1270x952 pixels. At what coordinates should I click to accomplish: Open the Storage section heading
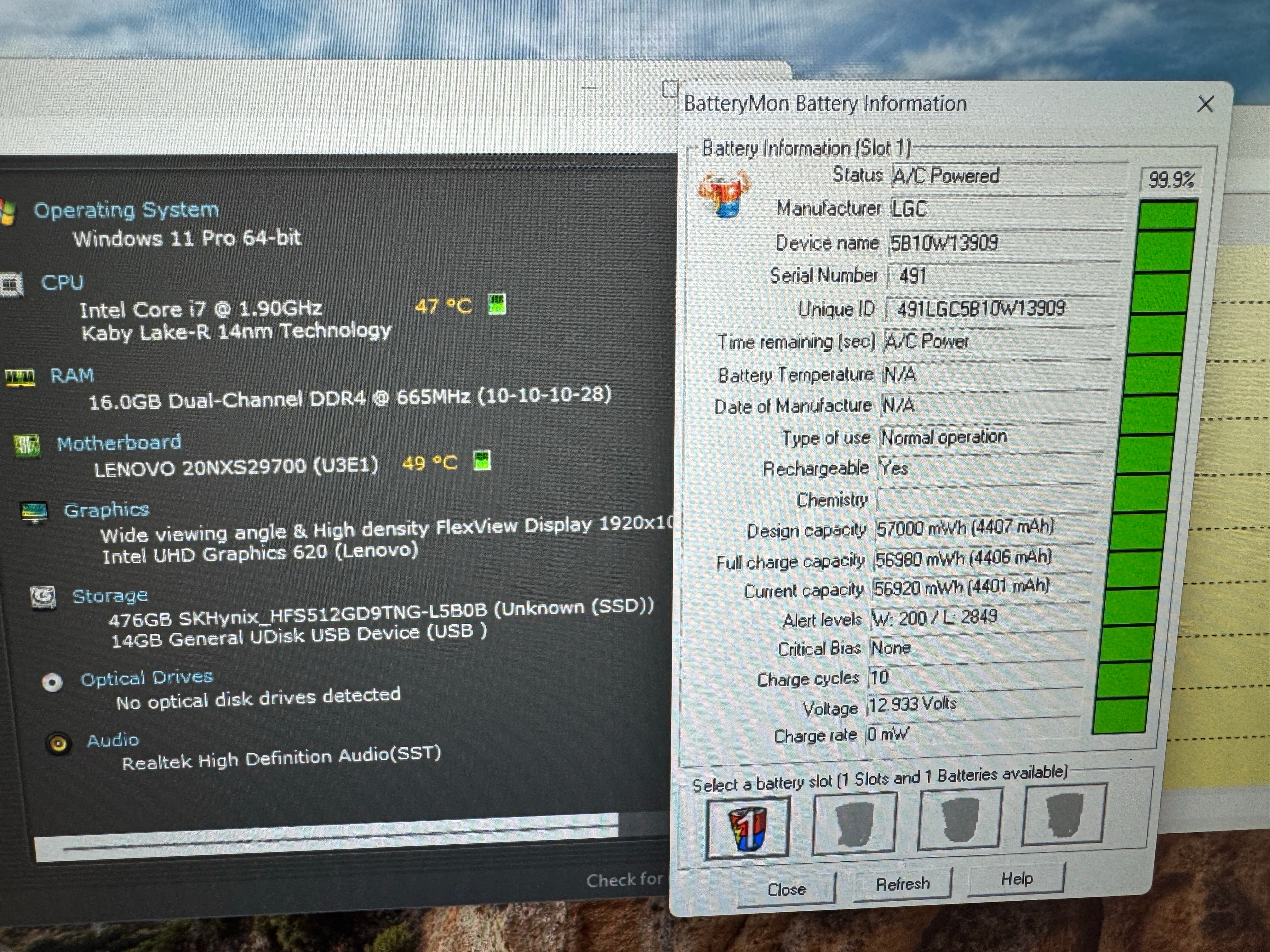[x=110, y=596]
